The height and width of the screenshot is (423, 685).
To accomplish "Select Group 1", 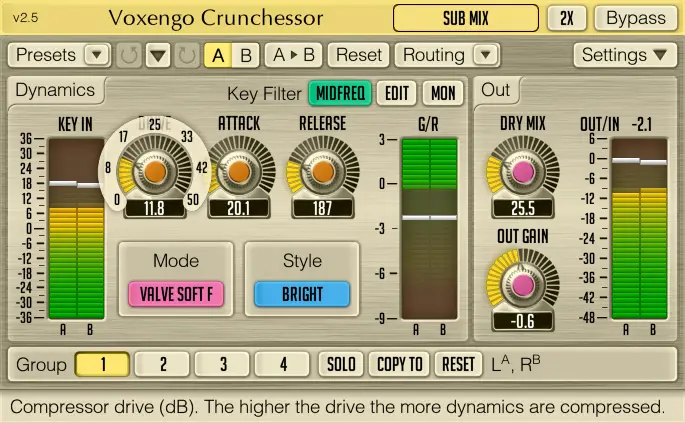I will click(x=103, y=364).
